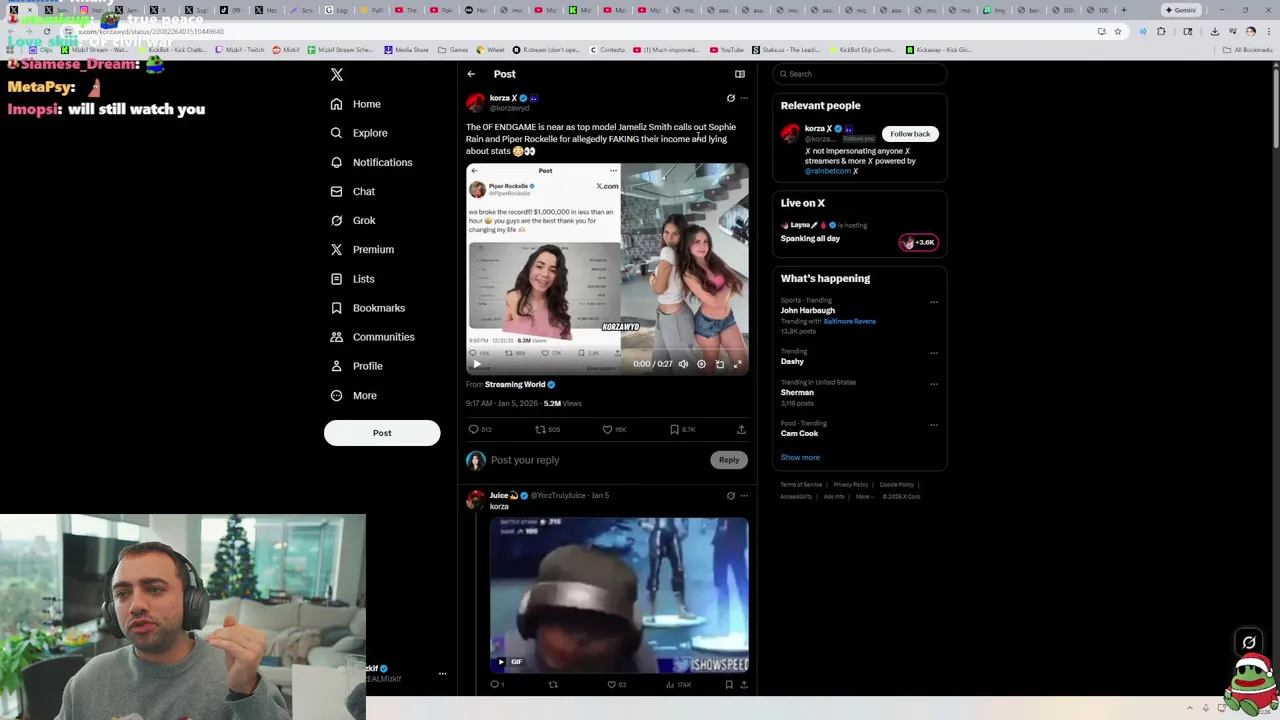1280x720 pixels.
Task: Click the grey Reply button
Action: (729, 460)
